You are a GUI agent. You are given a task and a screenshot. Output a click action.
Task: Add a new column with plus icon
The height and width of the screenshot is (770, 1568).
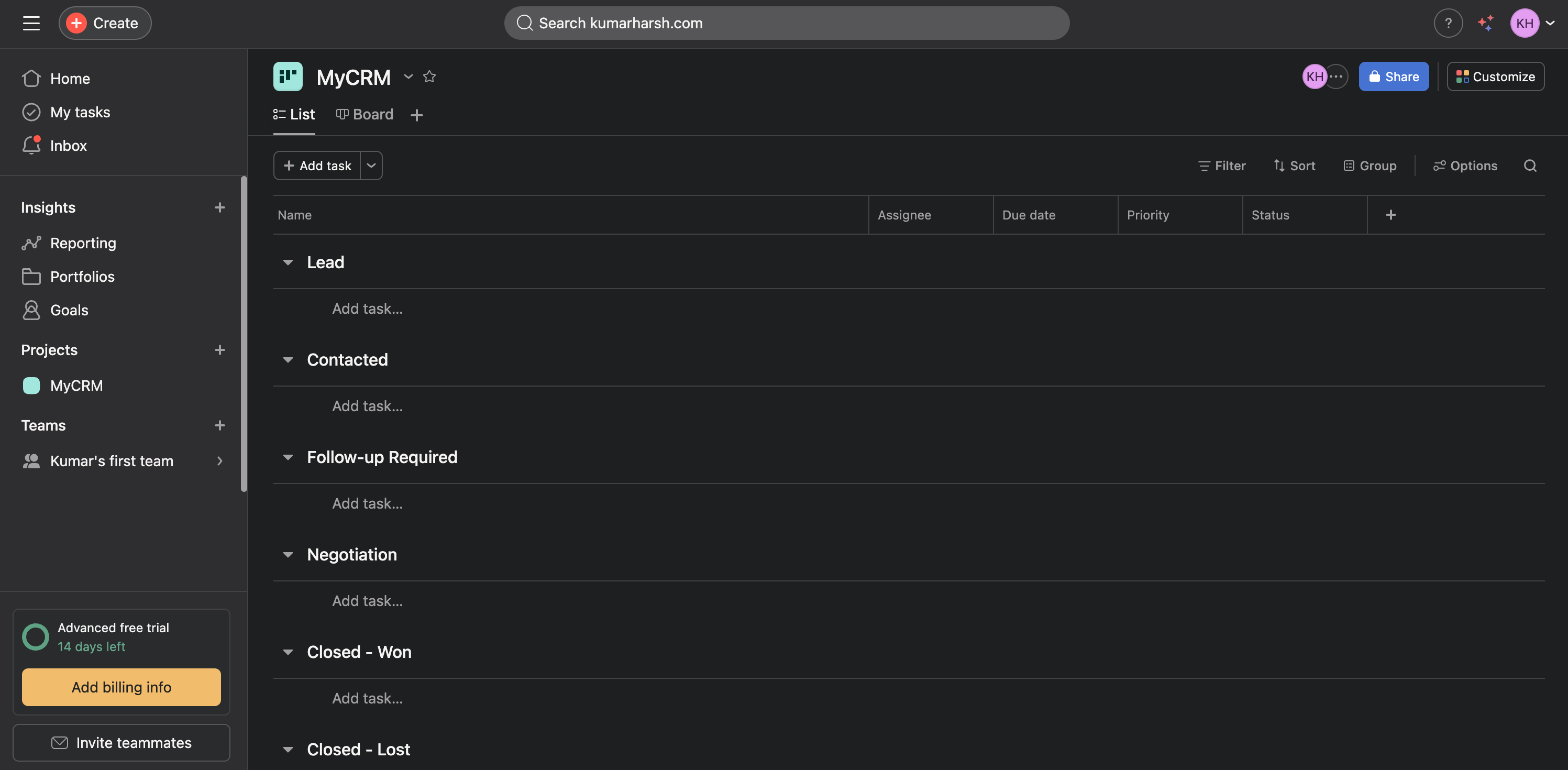coord(1390,215)
